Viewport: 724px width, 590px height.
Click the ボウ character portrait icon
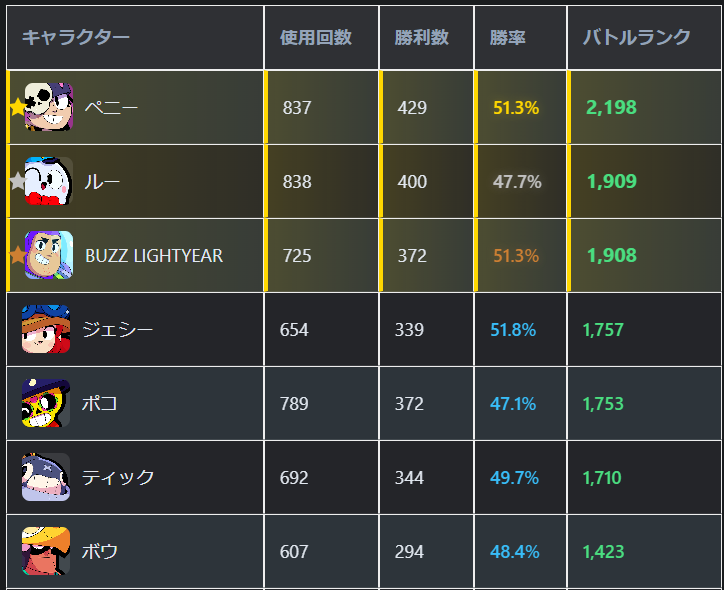pyautogui.click(x=46, y=551)
